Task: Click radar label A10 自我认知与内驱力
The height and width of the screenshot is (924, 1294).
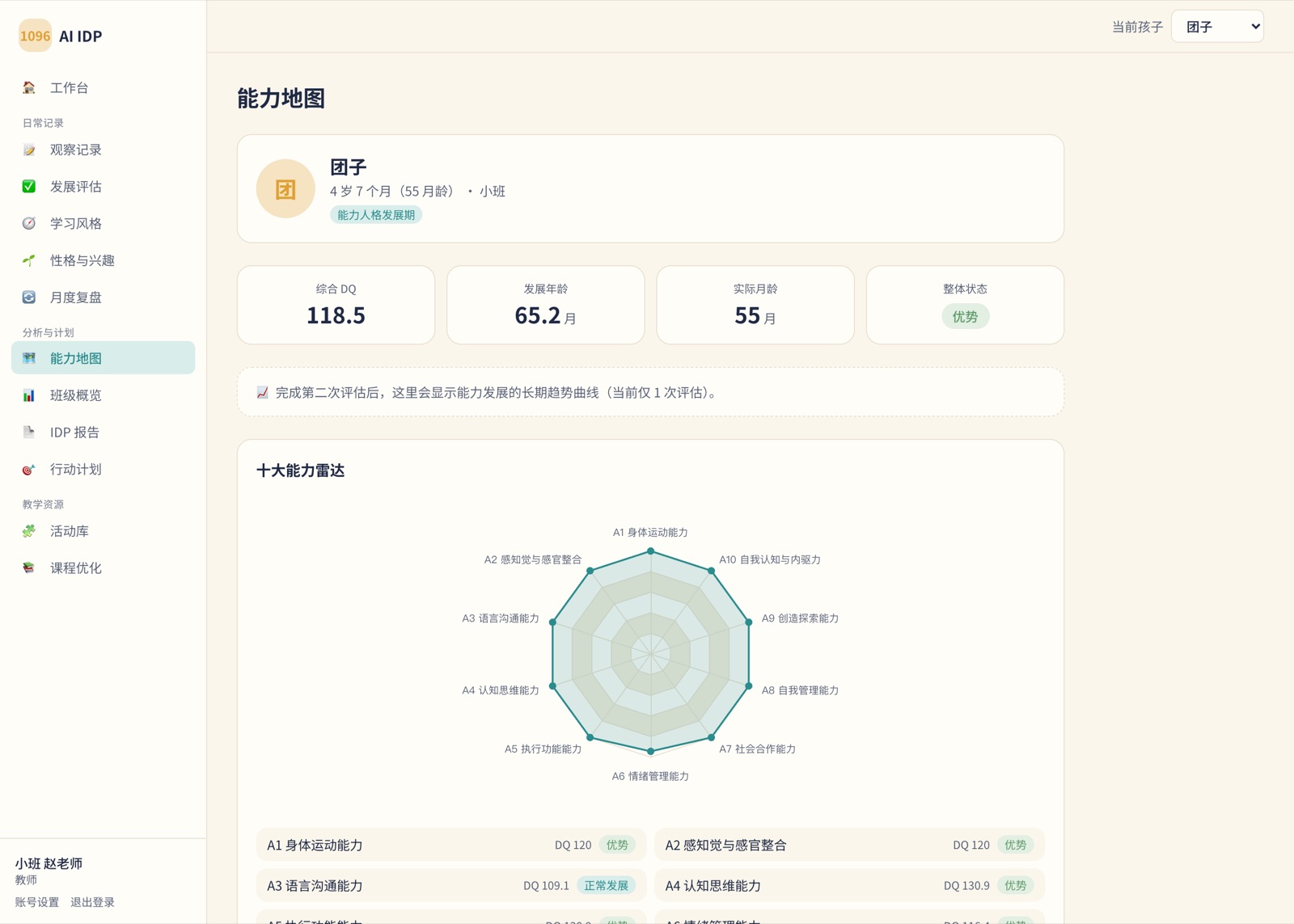Action: tap(770, 559)
